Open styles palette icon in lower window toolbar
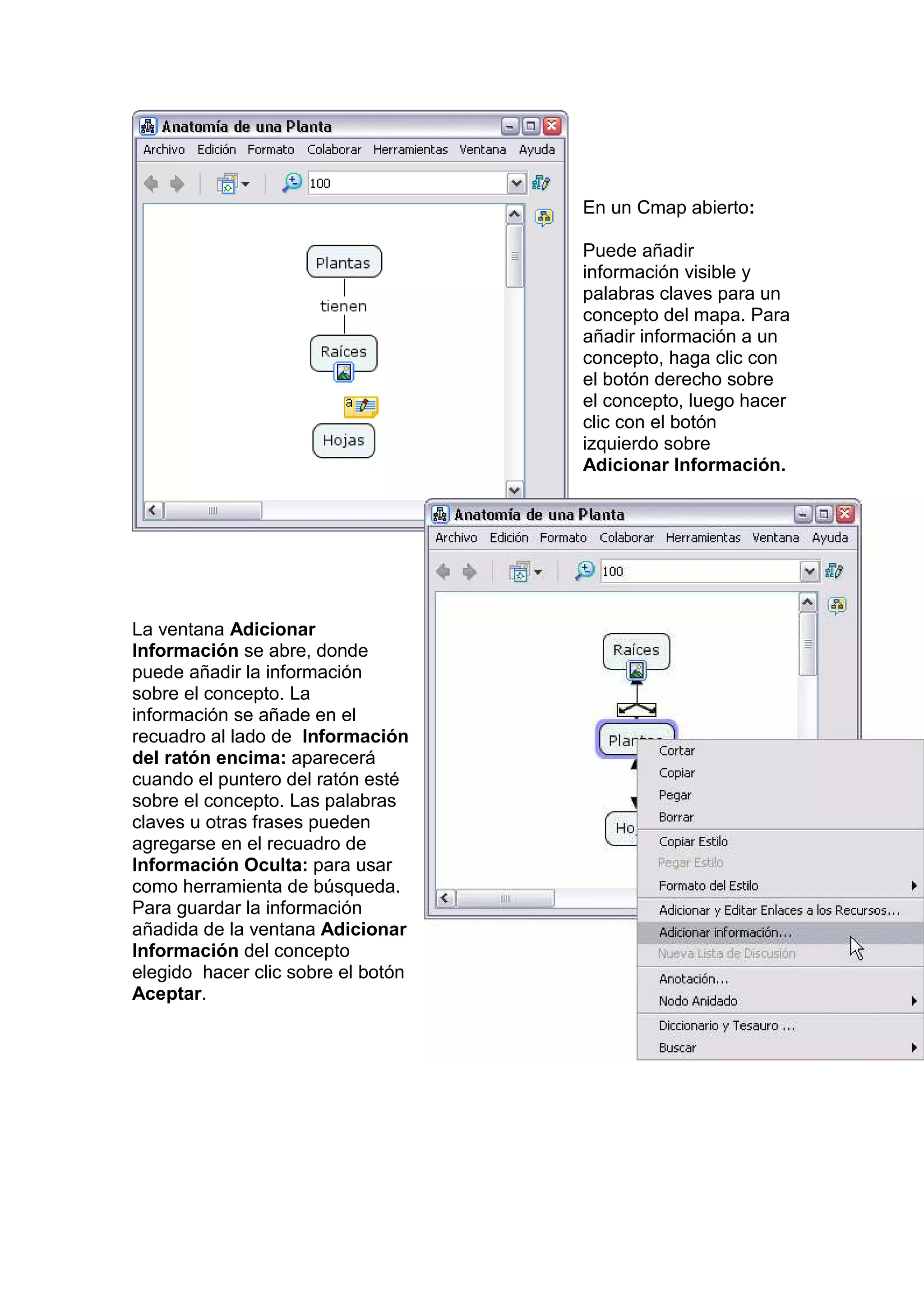Screen dimensions: 924x1308 pos(834,571)
